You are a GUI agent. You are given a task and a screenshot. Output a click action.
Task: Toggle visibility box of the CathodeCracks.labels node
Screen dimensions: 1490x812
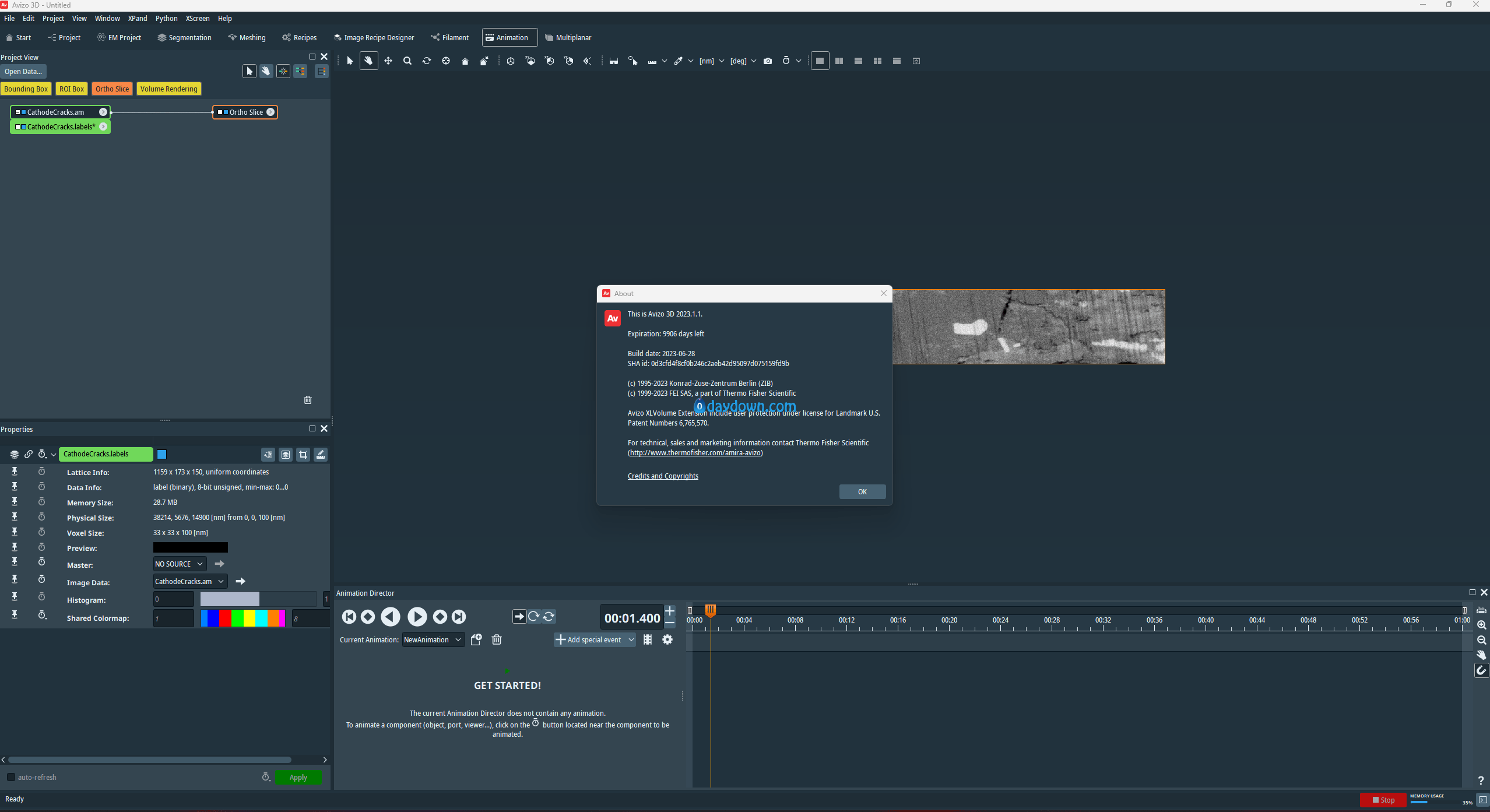[18, 126]
